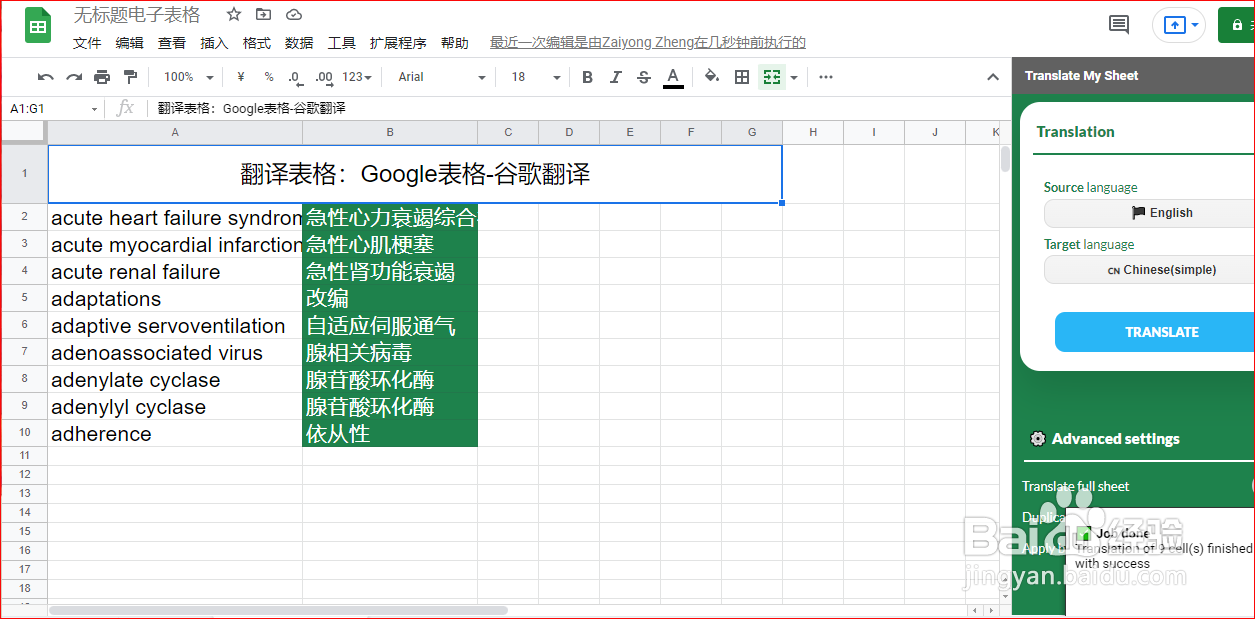Check cloud save status icon
This screenshot has height=619, width=1255.
pos(294,15)
